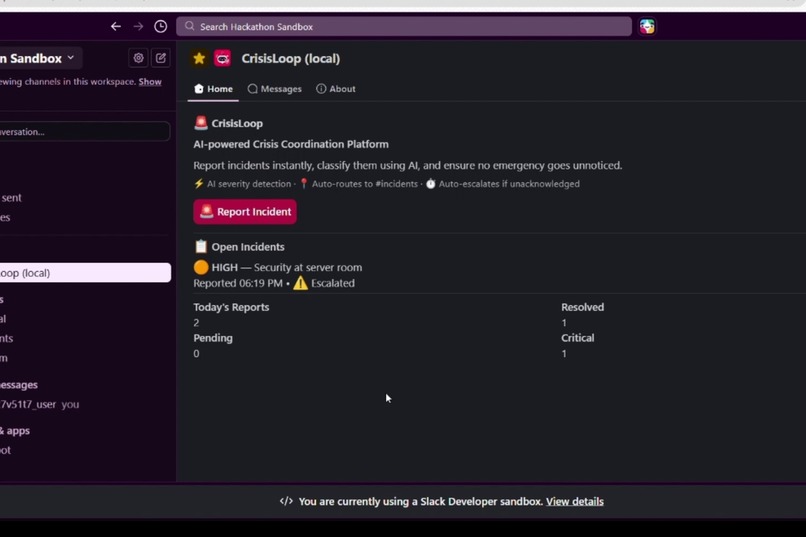Click the Today's Reports label
Image resolution: width=806 pixels, height=537 pixels.
(x=231, y=307)
